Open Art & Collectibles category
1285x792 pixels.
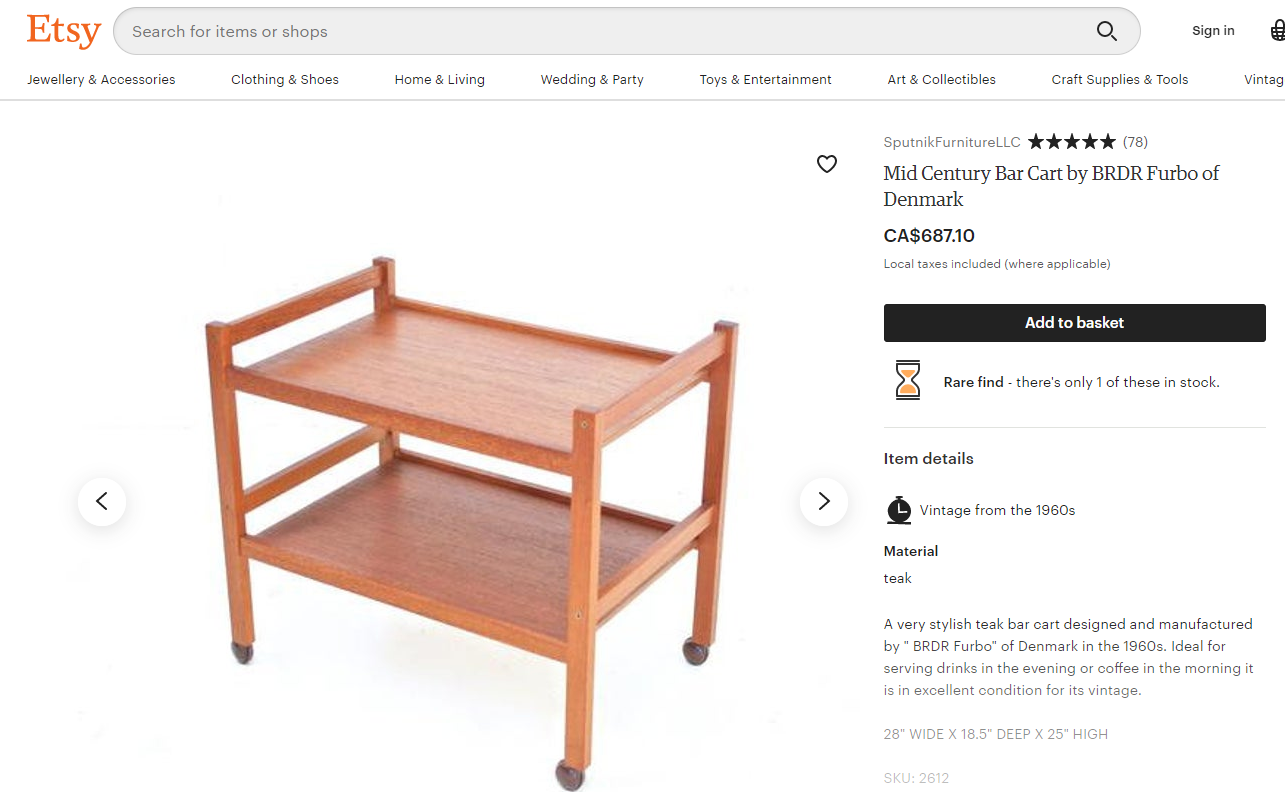pos(942,80)
